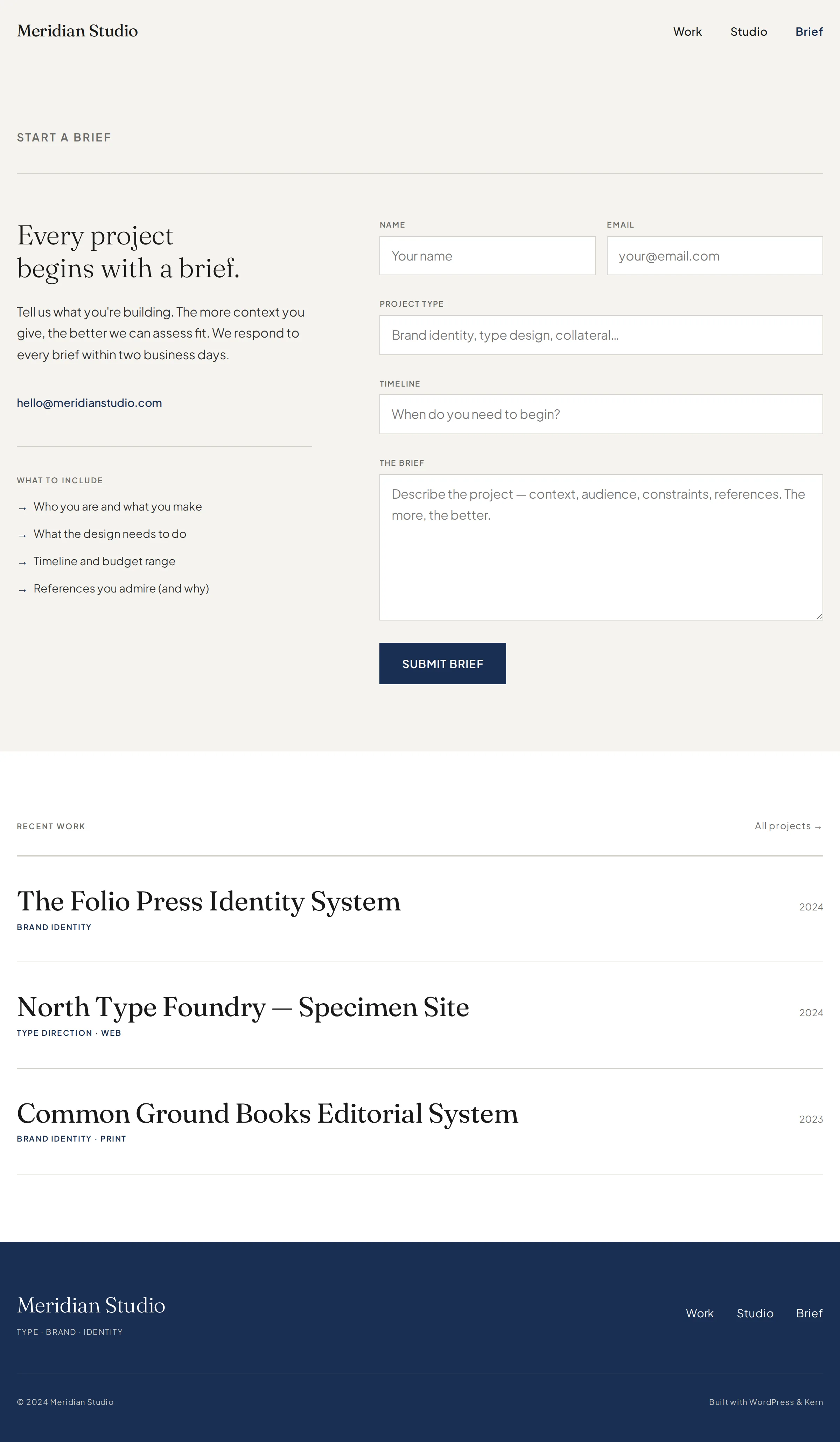
Task: Select Brief in the footer navigation
Action: pos(809,1313)
